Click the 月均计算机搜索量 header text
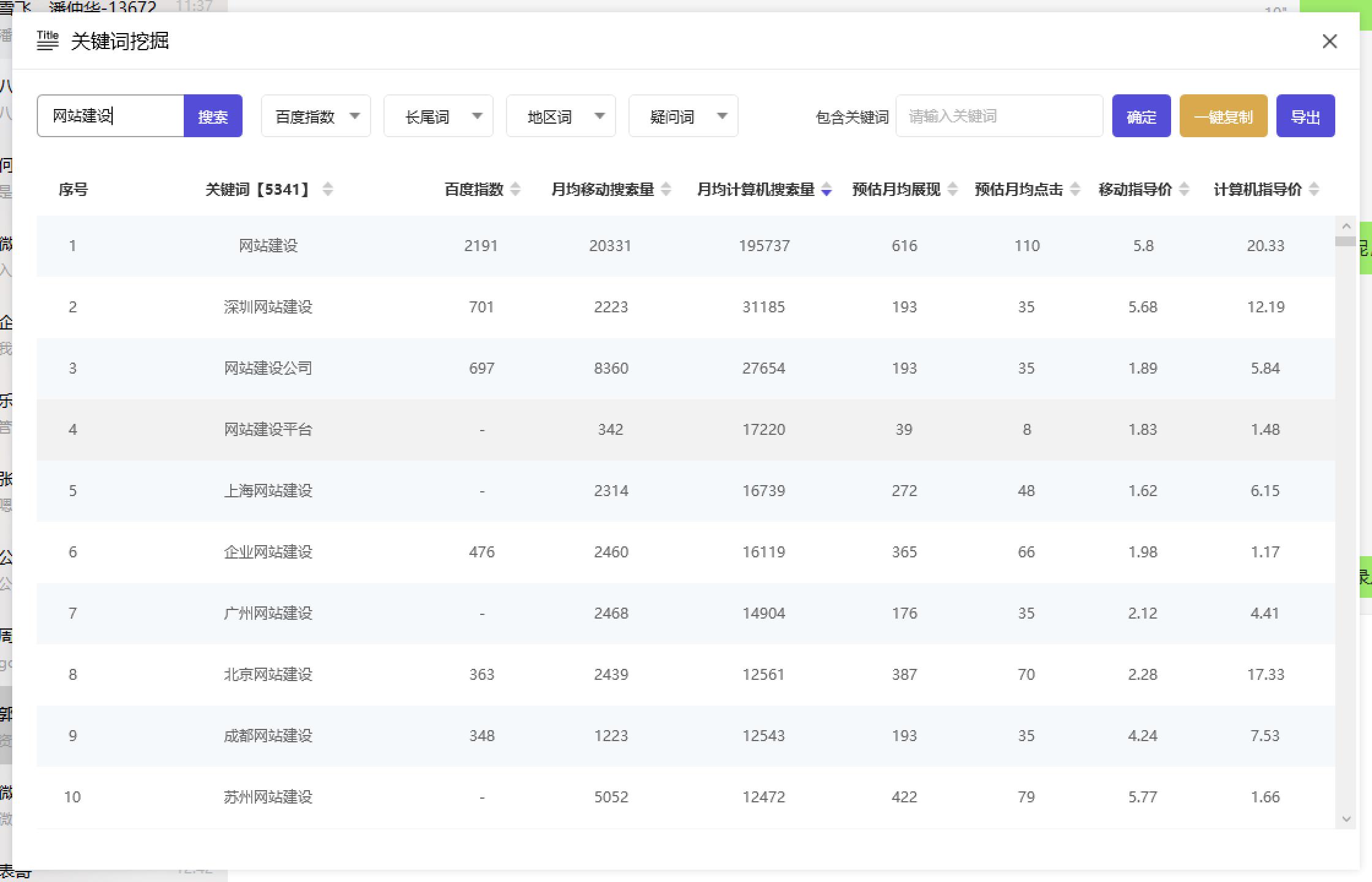This screenshot has width=1372, height=882. pyautogui.click(x=756, y=189)
